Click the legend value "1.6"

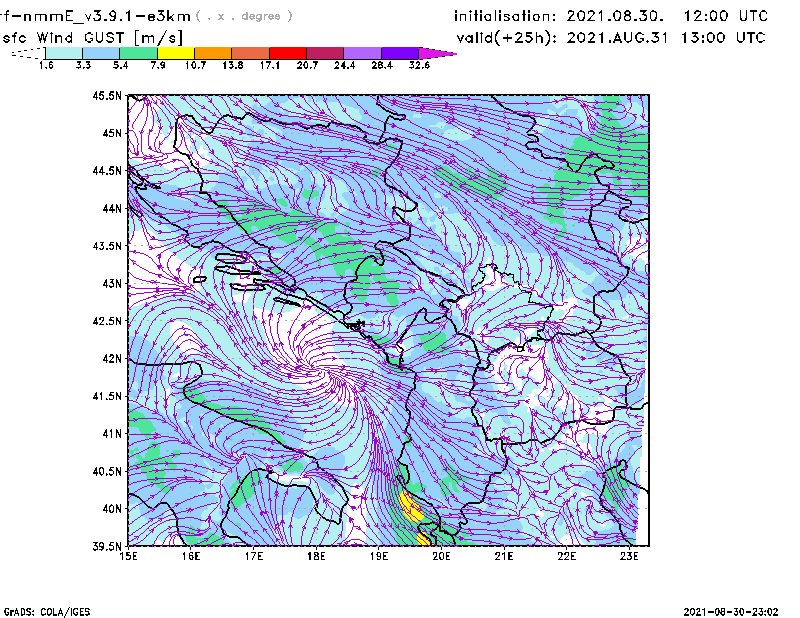[x=46, y=65]
